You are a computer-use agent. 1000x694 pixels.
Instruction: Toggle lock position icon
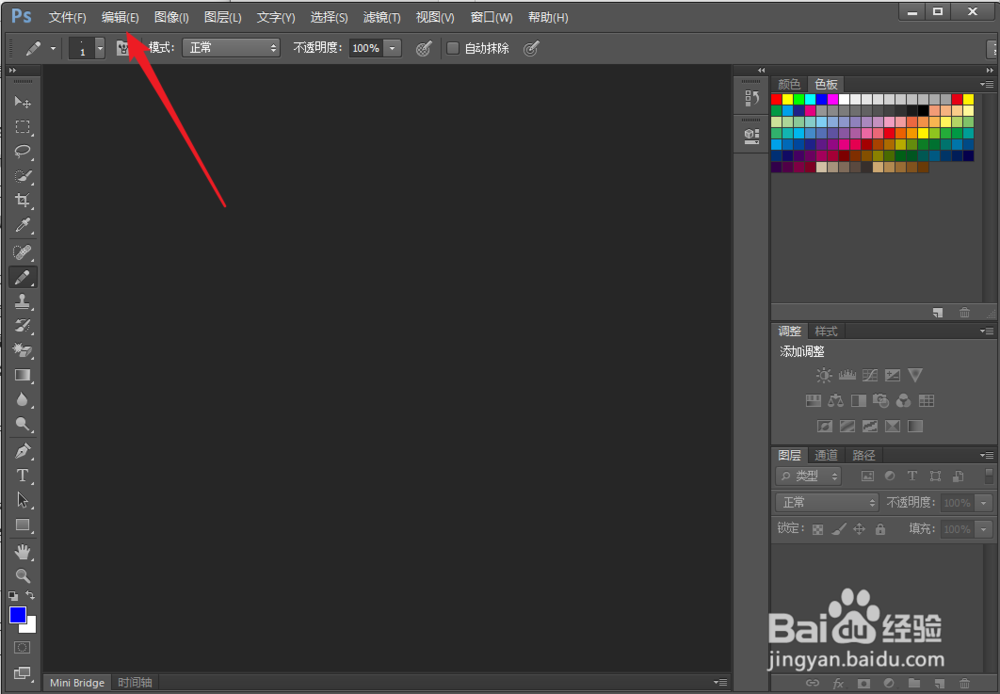pyautogui.click(x=859, y=529)
